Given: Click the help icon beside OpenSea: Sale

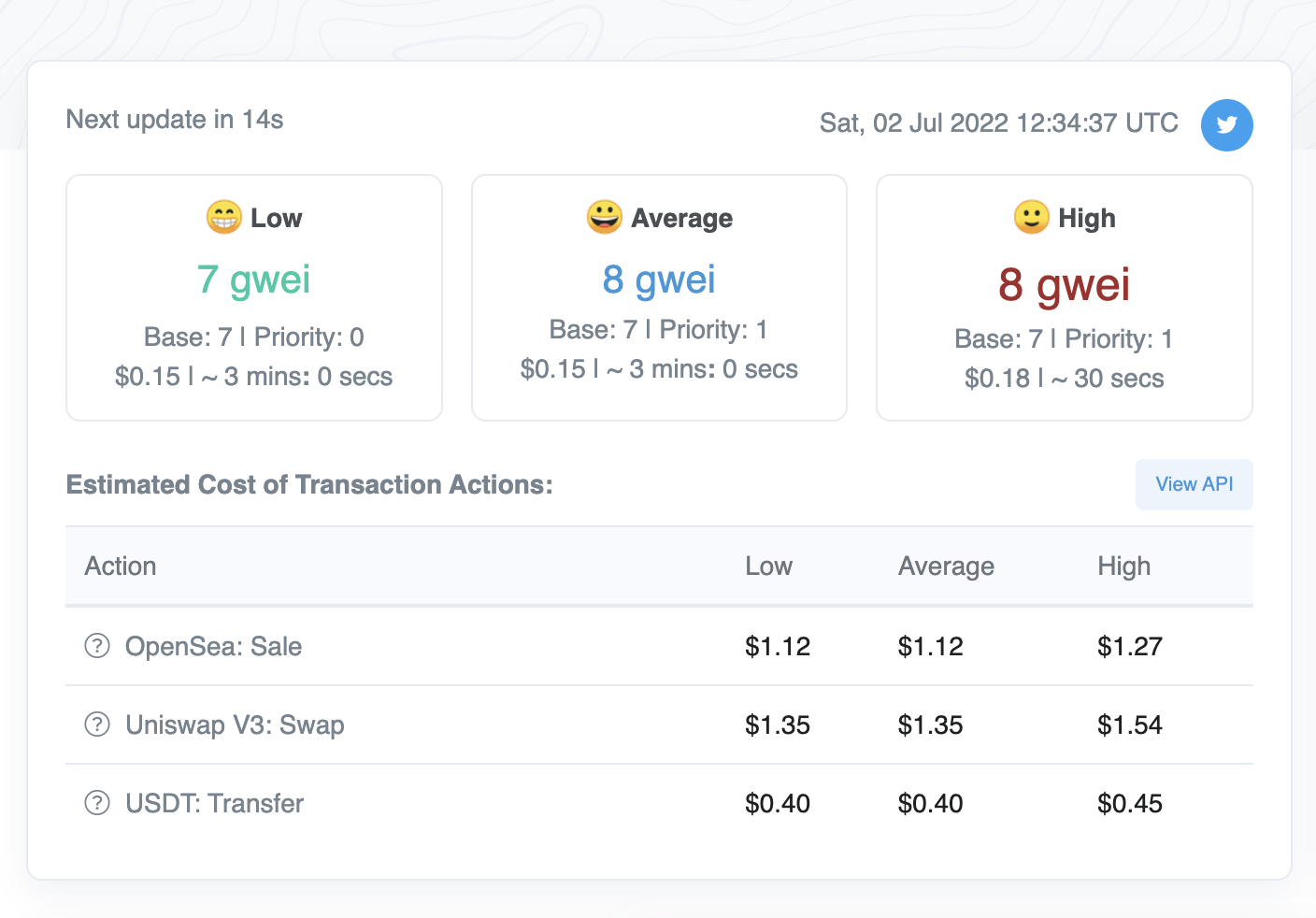Looking at the screenshot, I should point(97,646).
